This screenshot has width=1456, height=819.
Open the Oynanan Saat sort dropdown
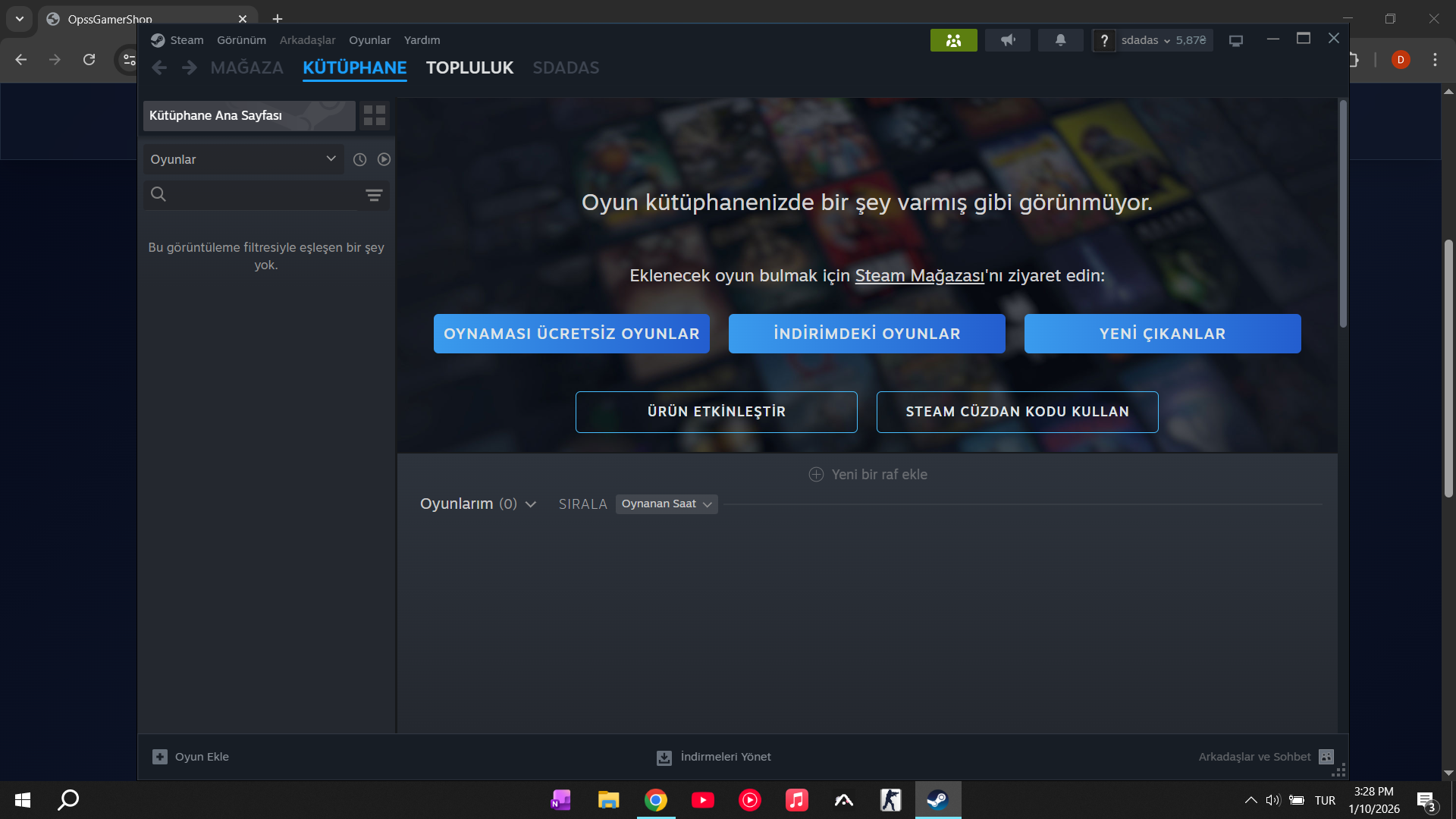667,504
